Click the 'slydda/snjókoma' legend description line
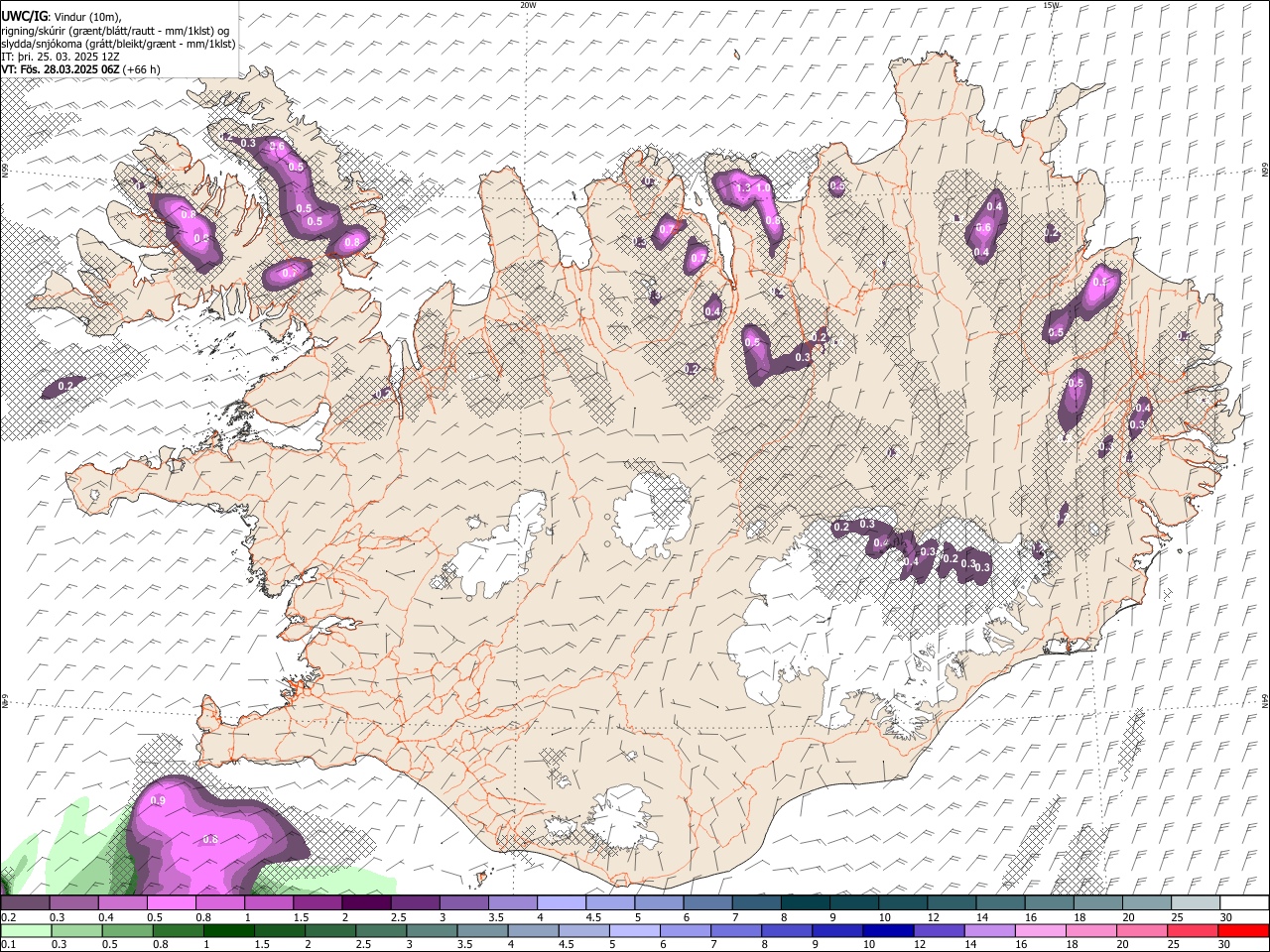 [118, 44]
